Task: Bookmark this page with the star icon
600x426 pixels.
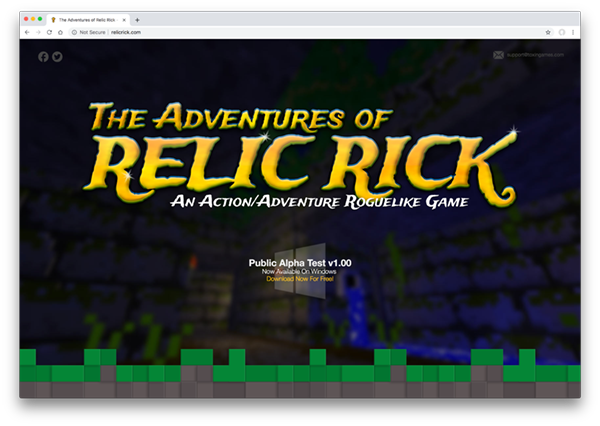Action: (548, 32)
